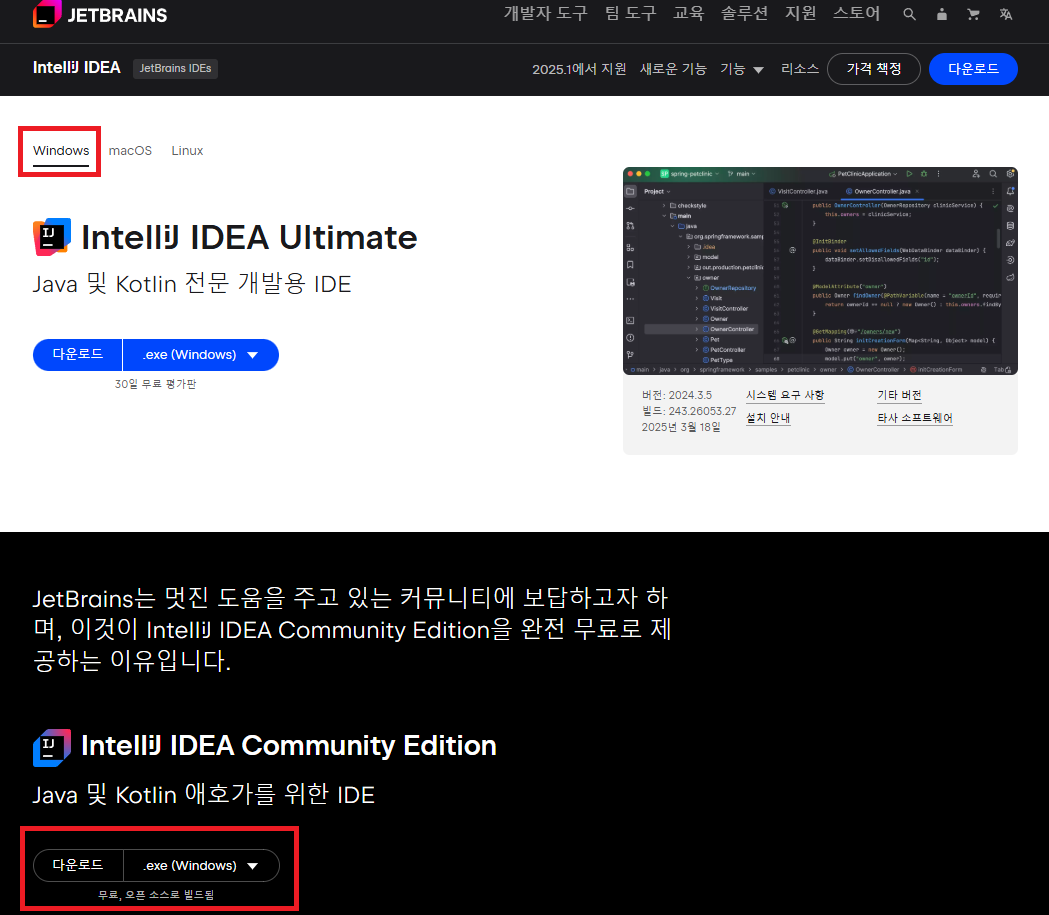Open the 설치 안내 link
Screen dimensions: 1049x915
pos(768,418)
